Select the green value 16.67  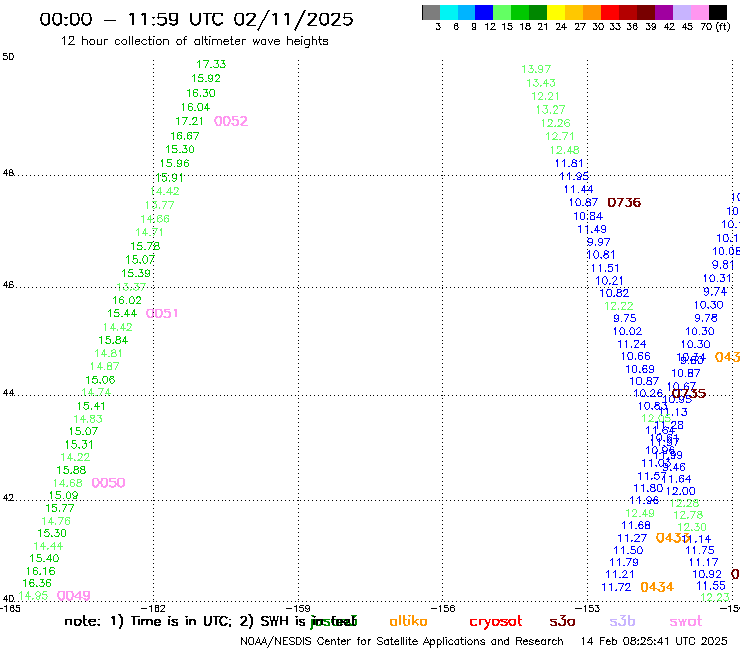click(185, 136)
